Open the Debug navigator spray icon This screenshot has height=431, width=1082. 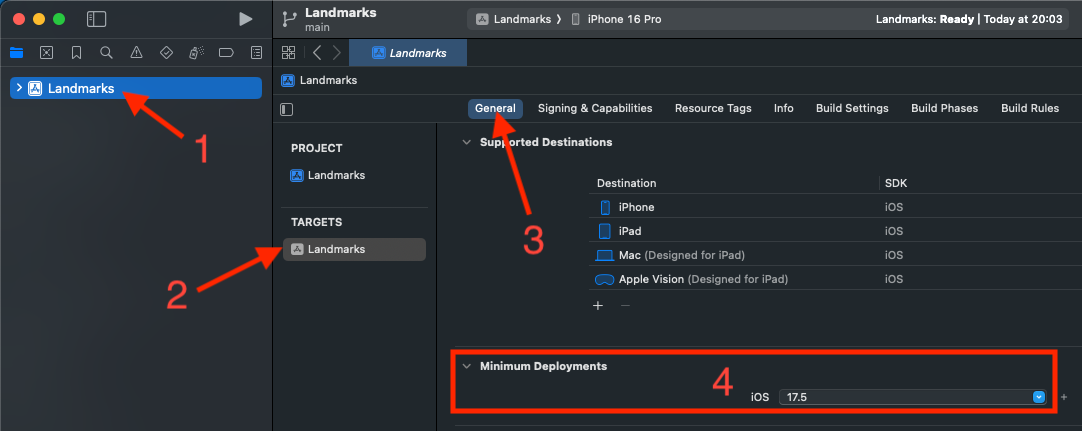(x=196, y=52)
